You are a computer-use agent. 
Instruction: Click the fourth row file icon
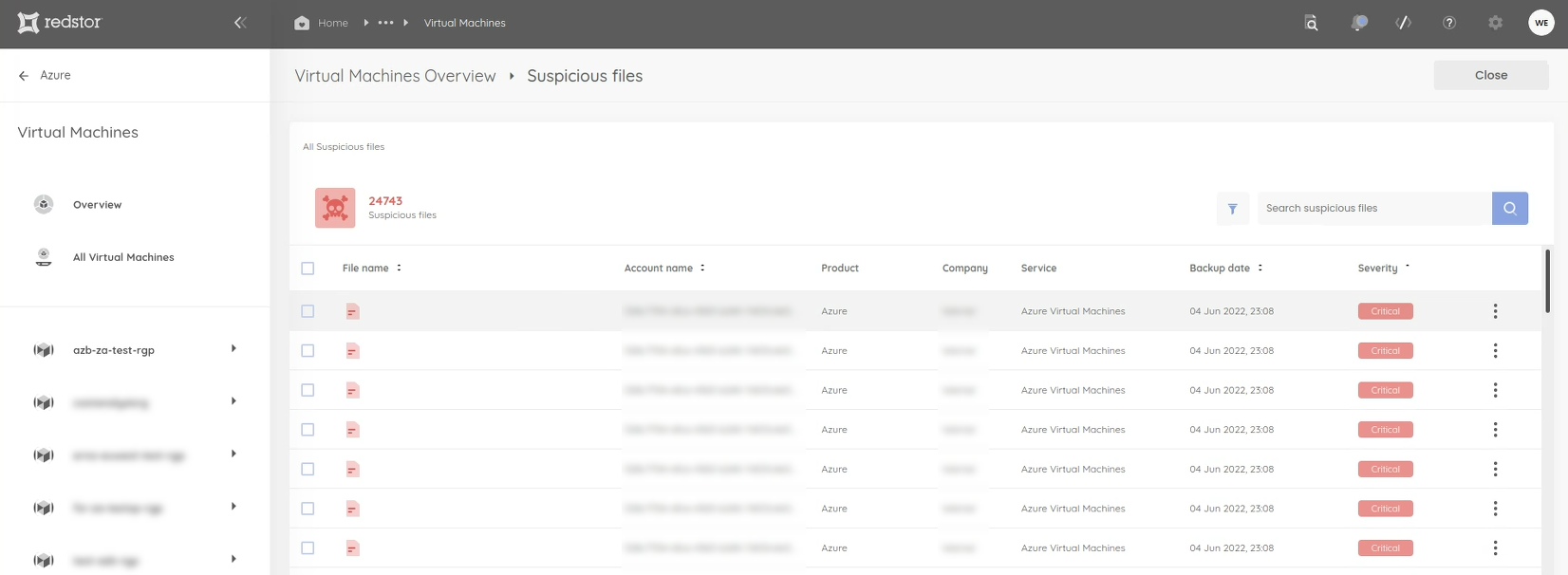click(x=352, y=430)
